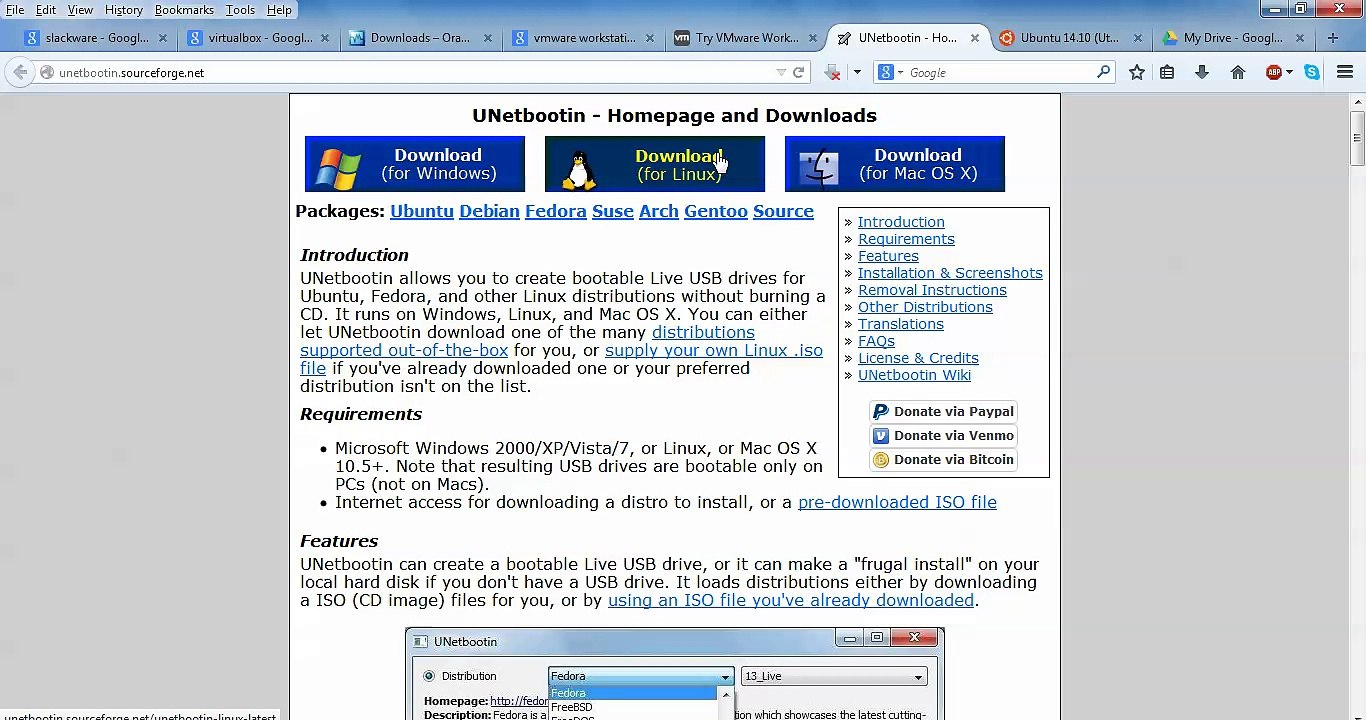Screen dimensions: 1366x720
Task: Show the bookmarks list icon
Action: (1167, 72)
